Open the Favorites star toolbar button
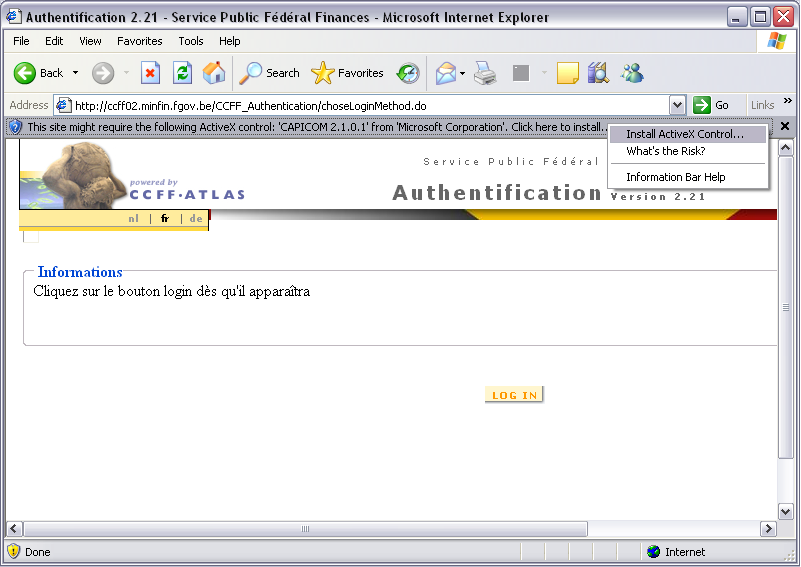The width and height of the screenshot is (801, 567). pos(347,73)
